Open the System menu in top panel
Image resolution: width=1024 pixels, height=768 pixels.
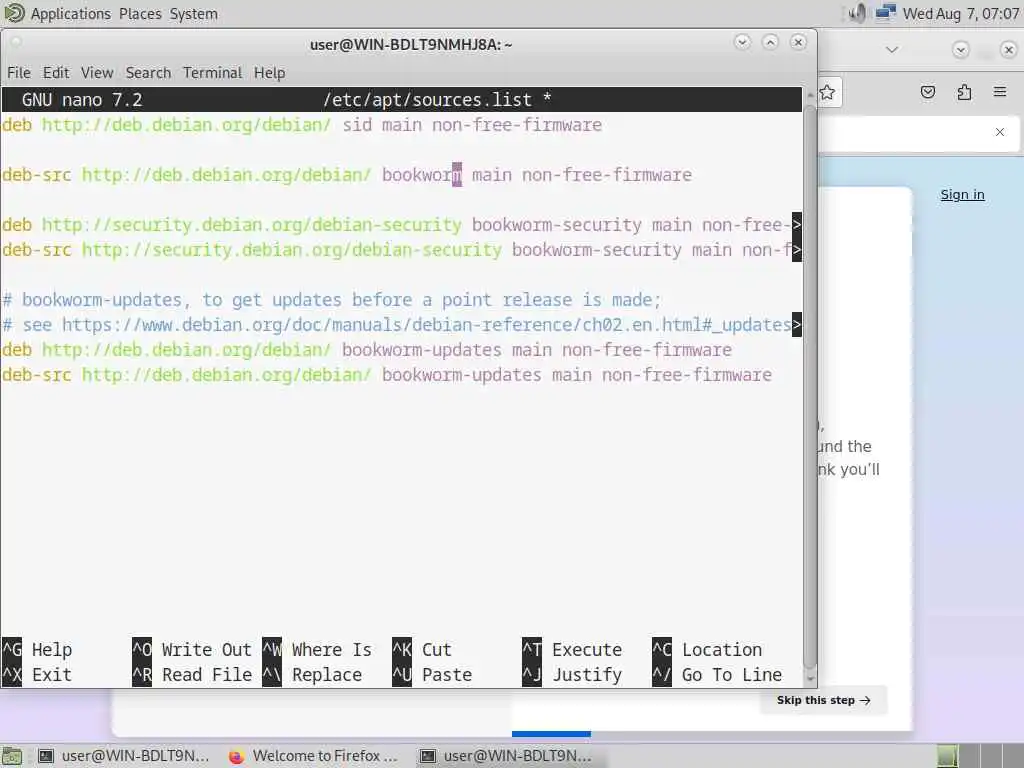[194, 14]
